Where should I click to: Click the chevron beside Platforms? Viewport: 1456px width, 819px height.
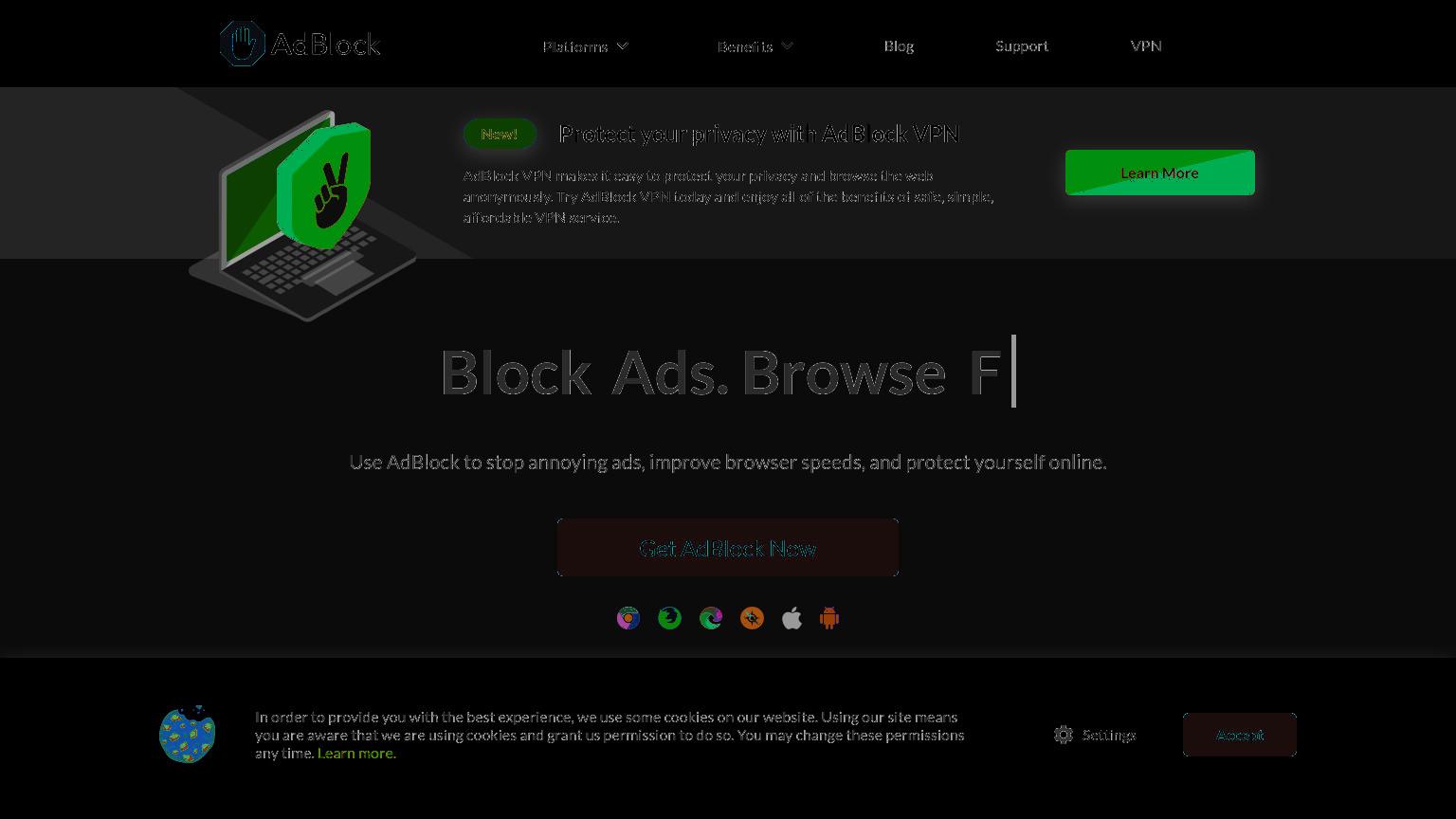622,45
